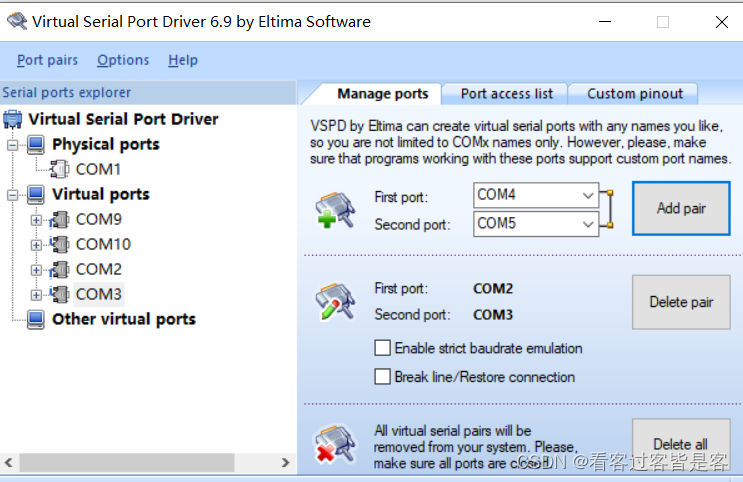
Task: Select the Physical ports node label
Action: pos(106,144)
